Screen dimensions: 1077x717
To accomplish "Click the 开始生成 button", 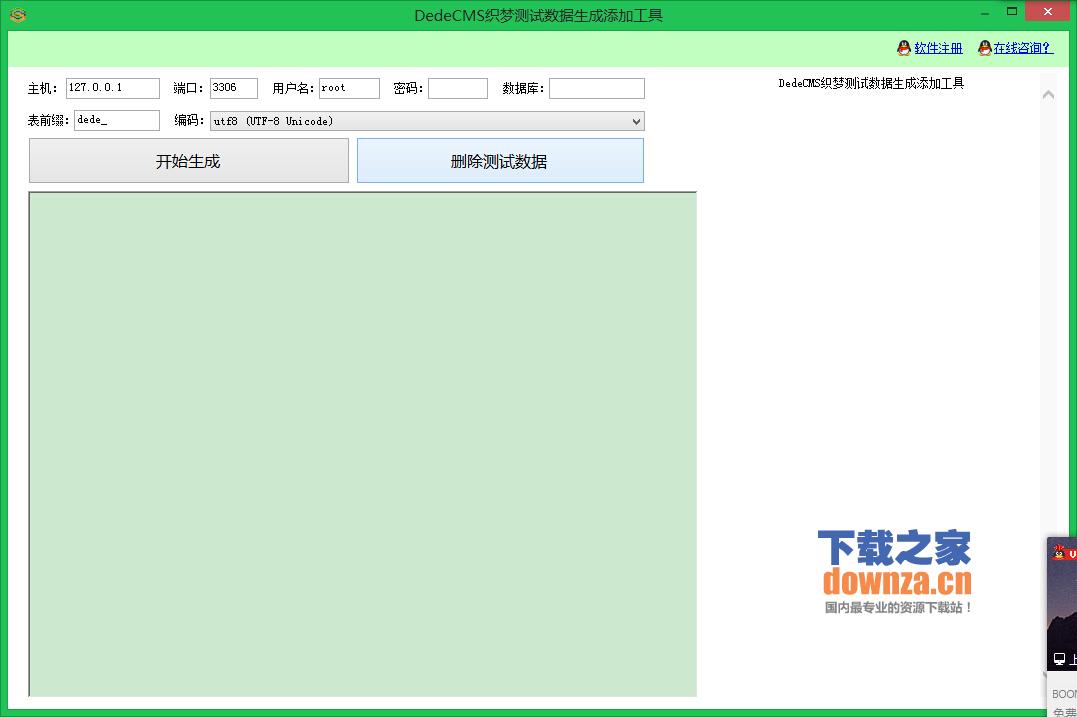I will pos(189,161).
